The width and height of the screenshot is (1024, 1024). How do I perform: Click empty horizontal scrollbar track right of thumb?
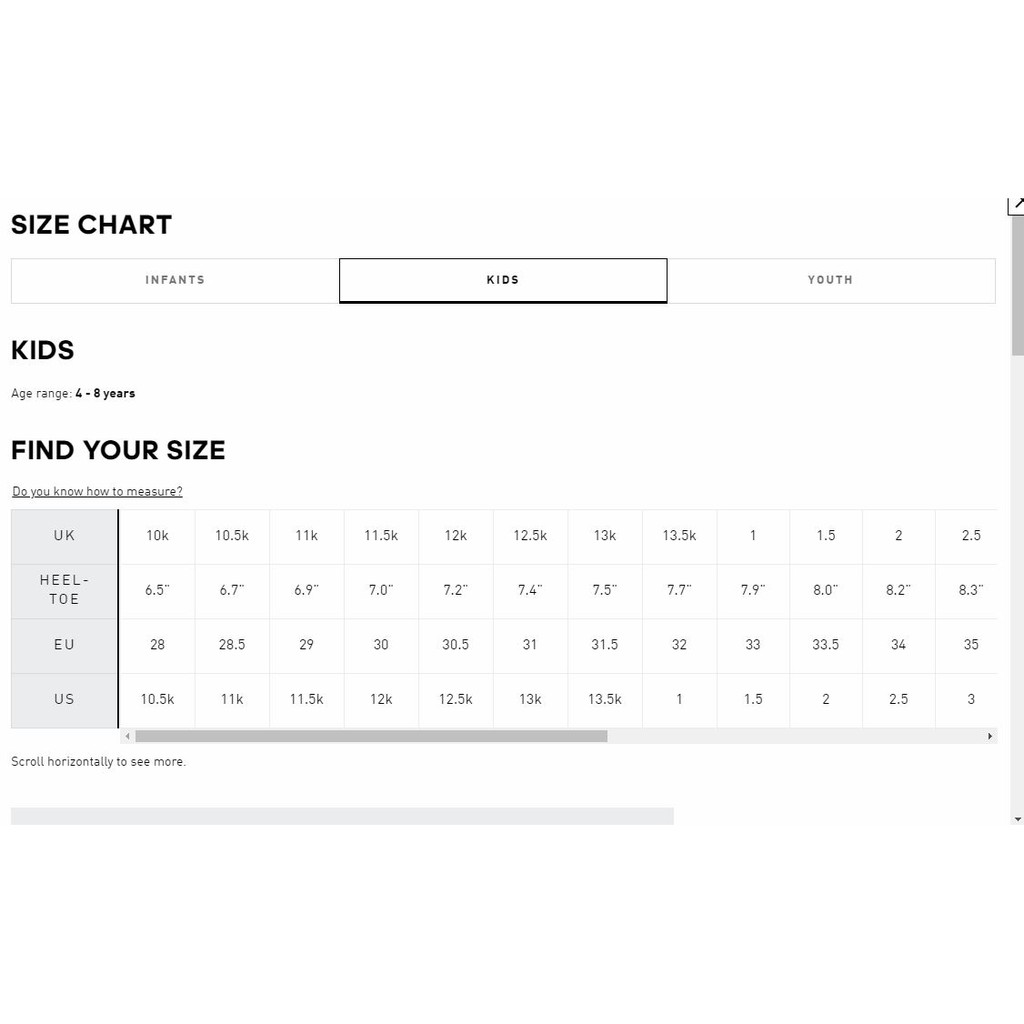click(x=795, y=736)
